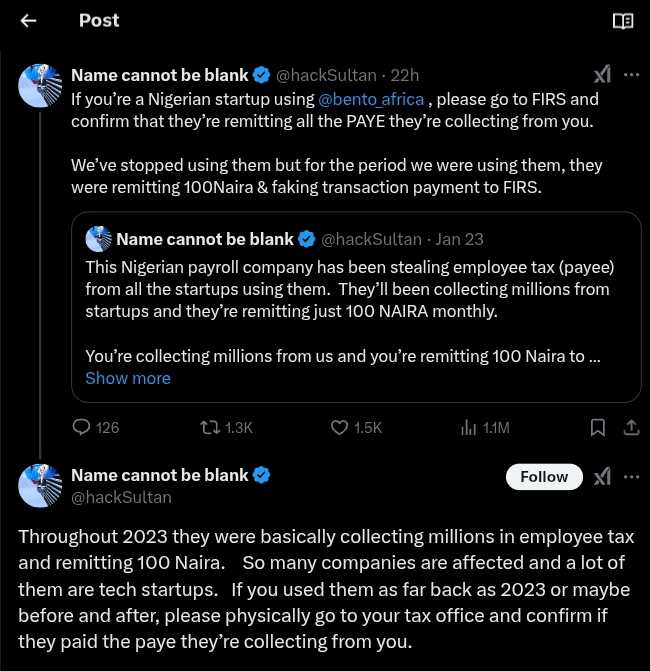Open the 22h timestamp link

406,75
